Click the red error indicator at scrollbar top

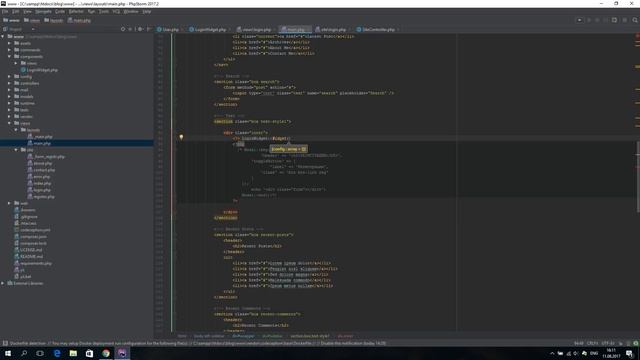[637, 36]
